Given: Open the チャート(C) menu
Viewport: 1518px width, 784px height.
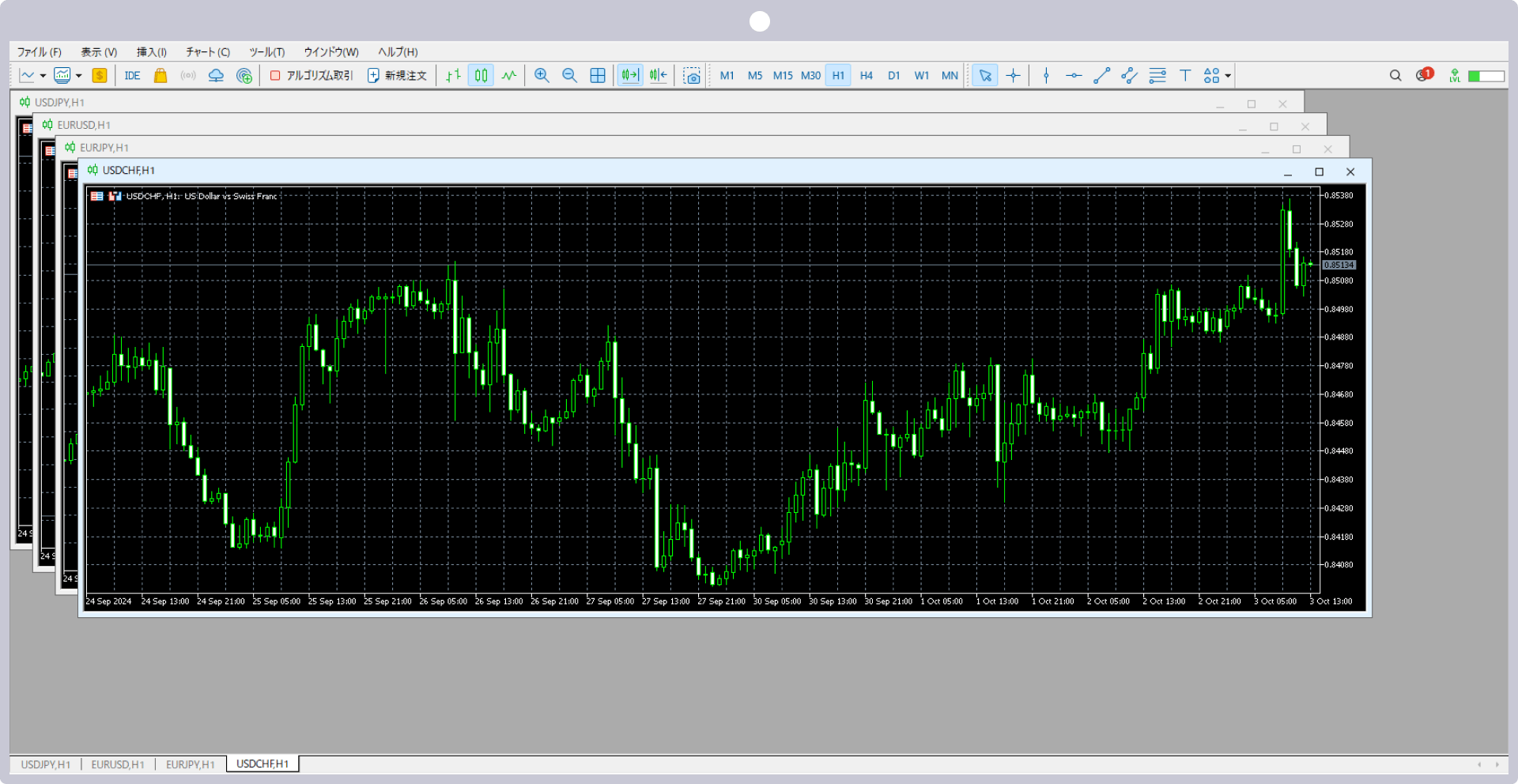Looking at the screenshot, I should (208, 52).
